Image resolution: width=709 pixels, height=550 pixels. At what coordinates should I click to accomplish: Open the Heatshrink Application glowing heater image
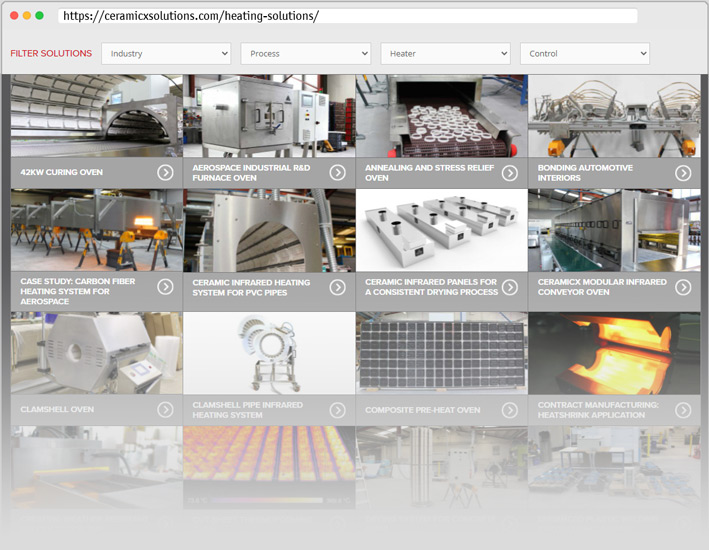[x=614, y=353]
